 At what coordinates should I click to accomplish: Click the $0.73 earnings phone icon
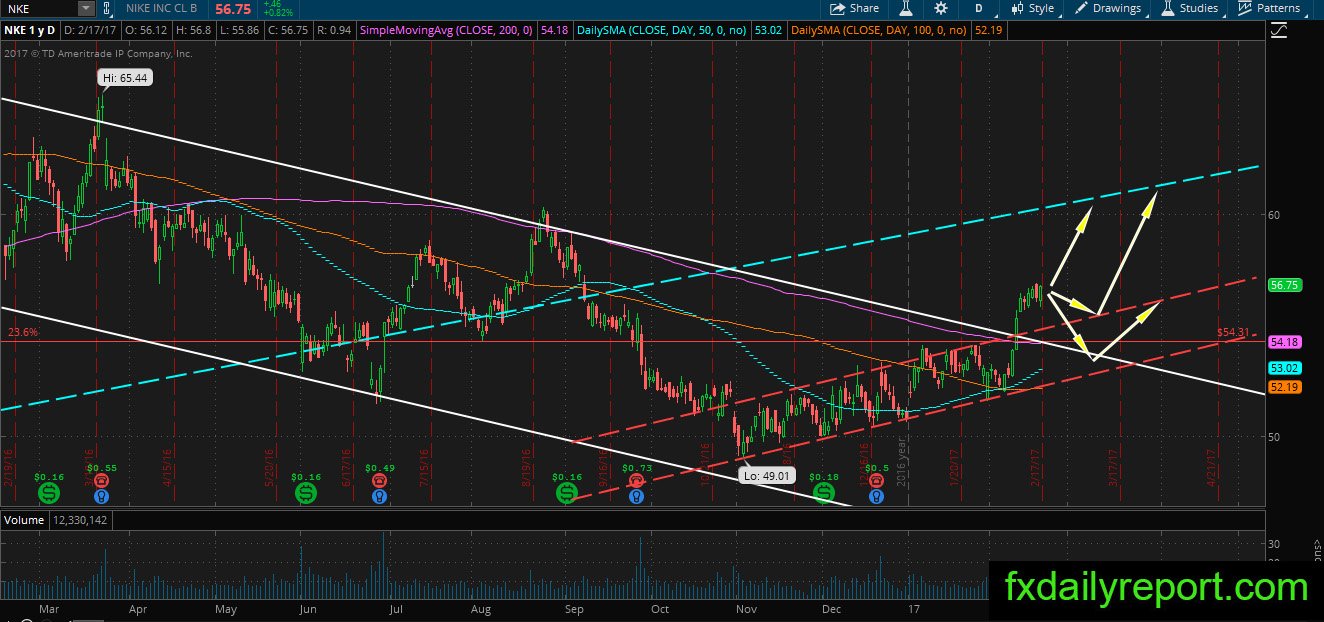[636, 480]
